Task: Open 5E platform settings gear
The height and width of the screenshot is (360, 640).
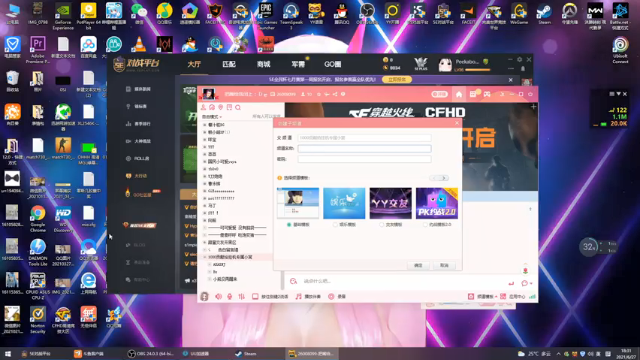Action: tap(519, 60)
